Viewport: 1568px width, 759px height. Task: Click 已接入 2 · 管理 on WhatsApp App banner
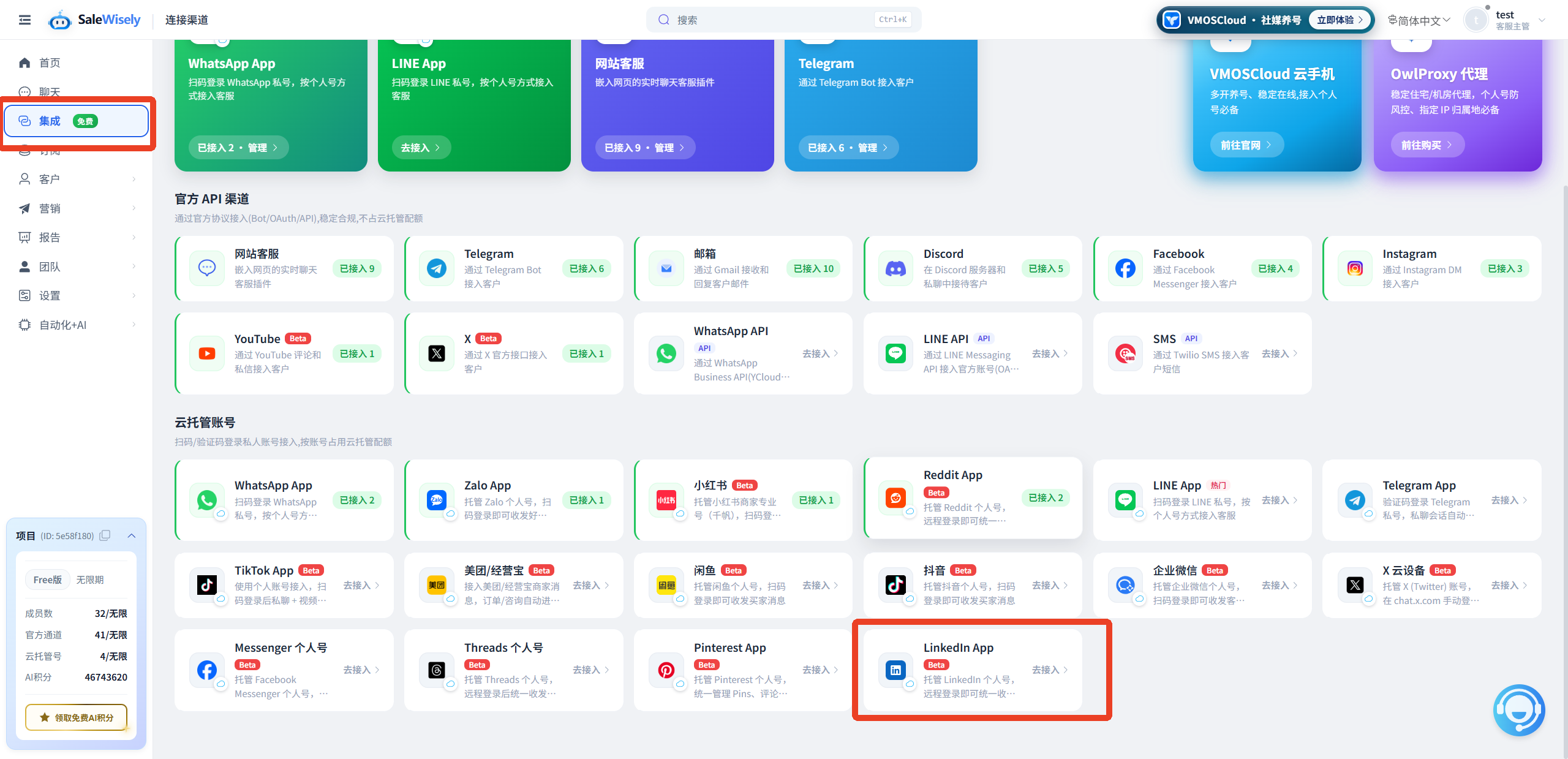point(238,148)
